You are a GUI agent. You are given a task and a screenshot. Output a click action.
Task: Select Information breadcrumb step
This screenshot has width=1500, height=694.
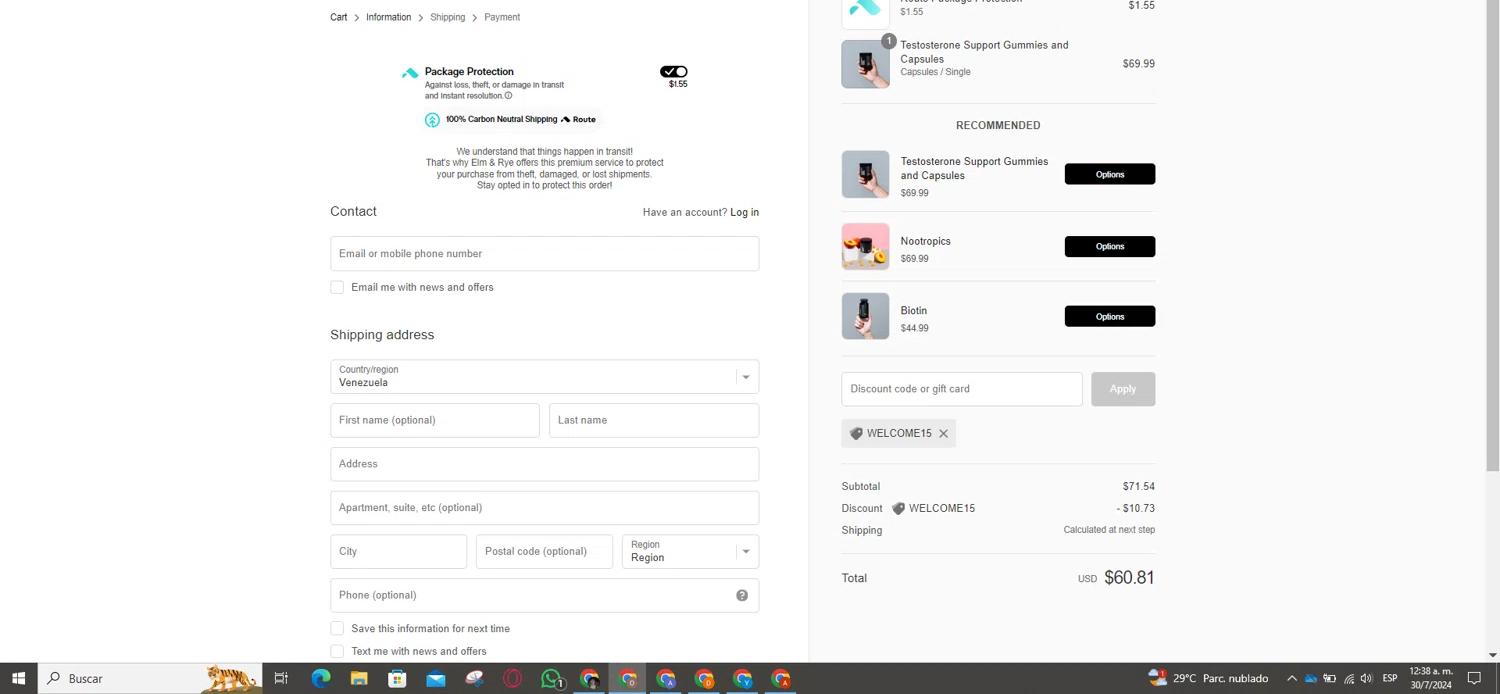pos(388,17)
